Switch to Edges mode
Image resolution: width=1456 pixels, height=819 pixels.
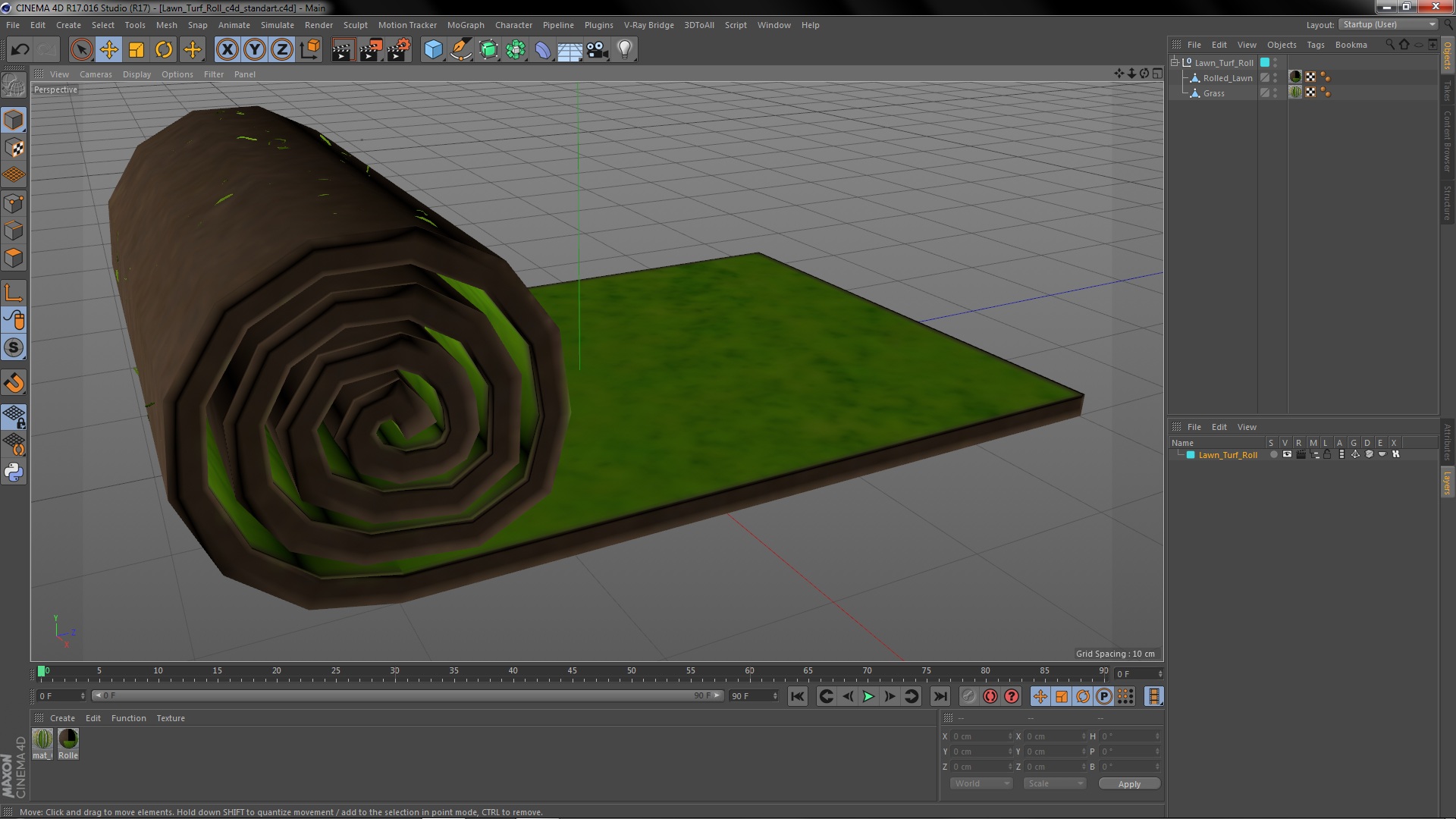click(14, 231)
